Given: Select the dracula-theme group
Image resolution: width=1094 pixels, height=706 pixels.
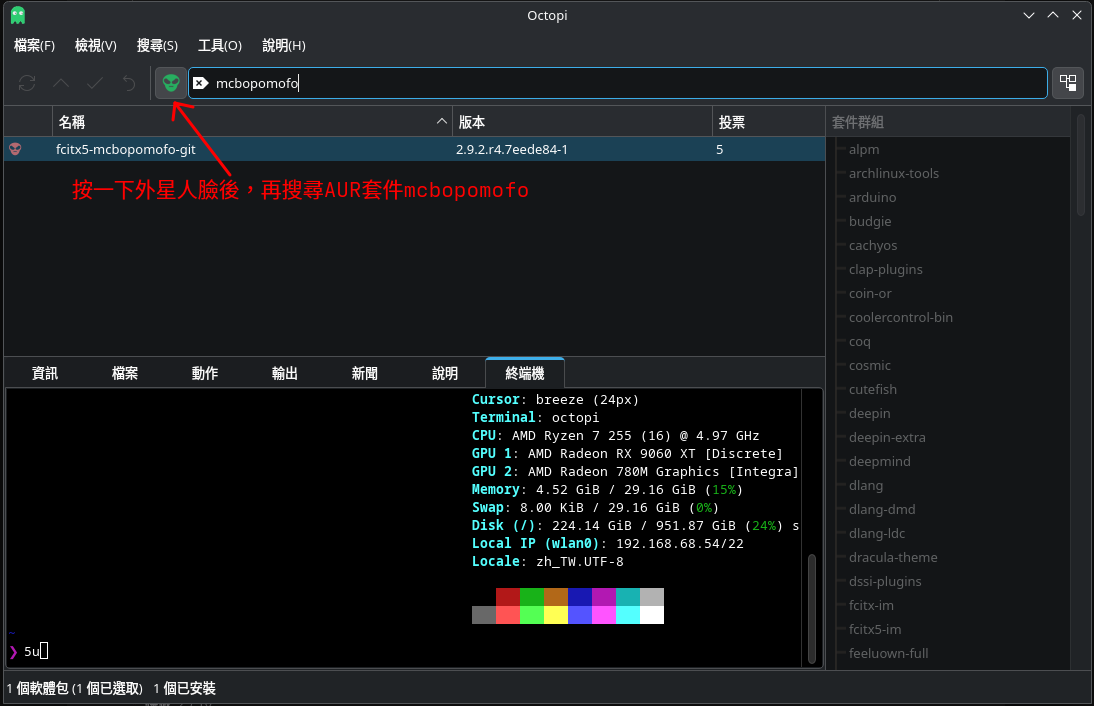Looking at the screenshot, I should point(893,557).
